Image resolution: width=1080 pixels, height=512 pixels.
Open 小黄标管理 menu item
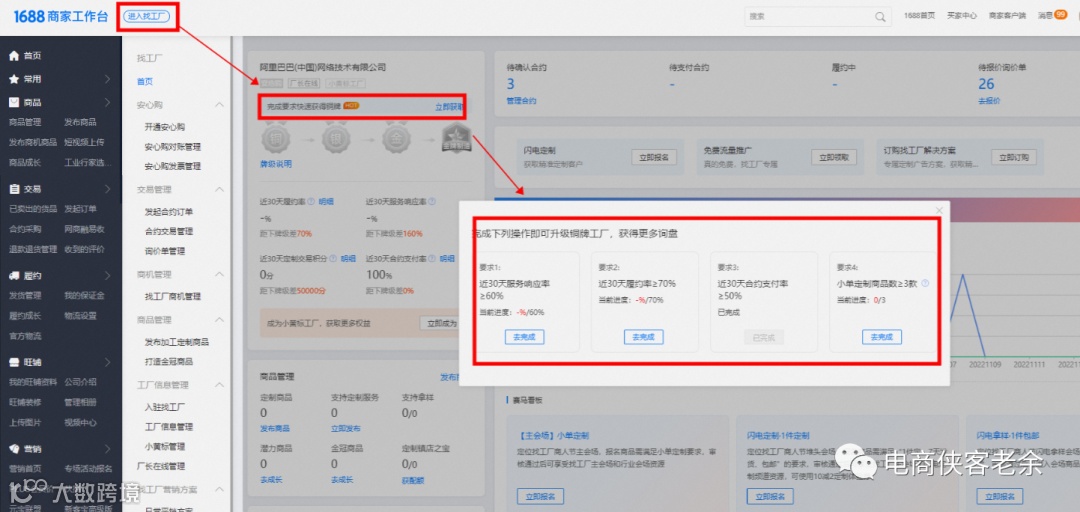[x=165, y=447]
